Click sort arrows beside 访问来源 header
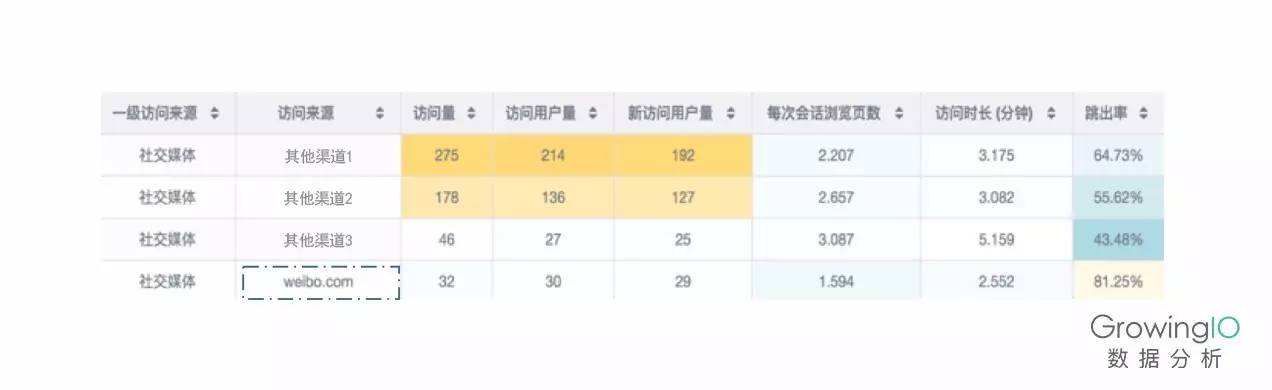Image resolution: width=1272 pixels, height=390 pixels. click(x=379, y=113)
